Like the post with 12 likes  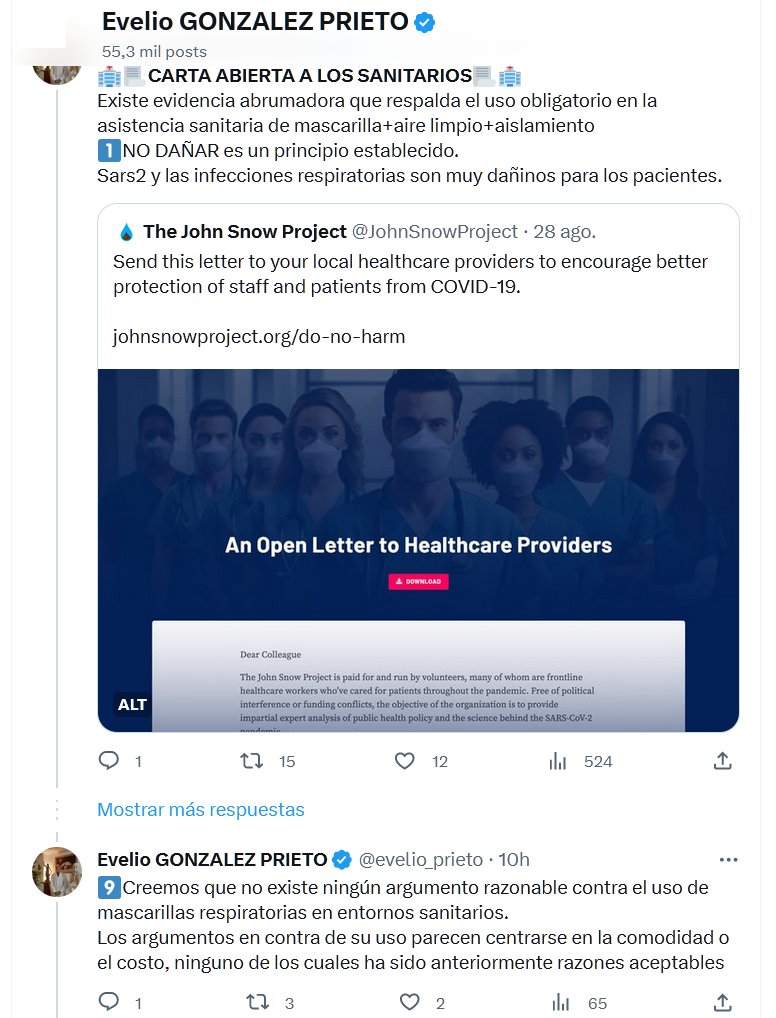click(x=404, y=761)
